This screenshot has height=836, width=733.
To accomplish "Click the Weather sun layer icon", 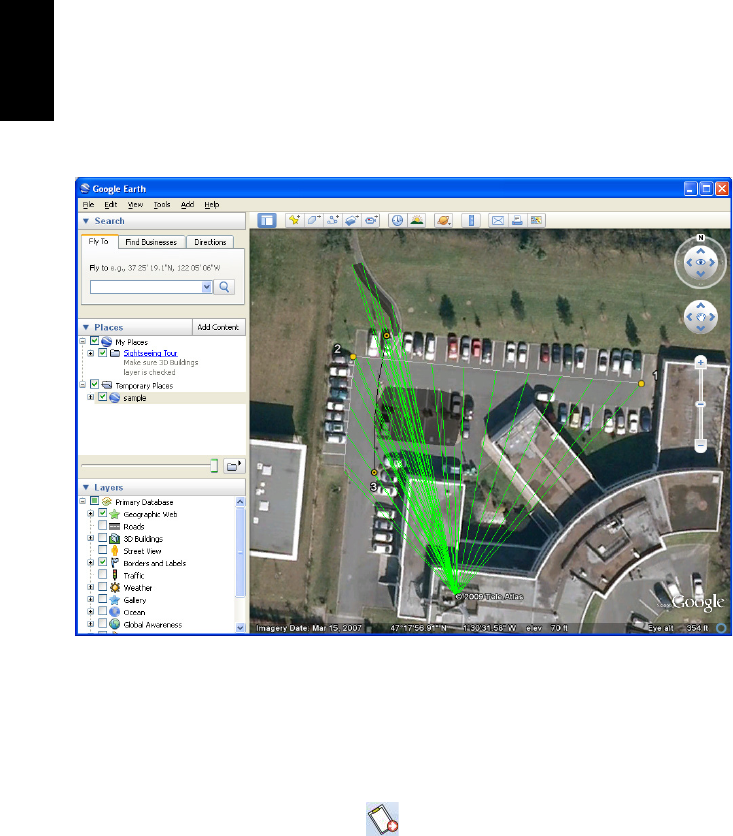I will 115,588.
